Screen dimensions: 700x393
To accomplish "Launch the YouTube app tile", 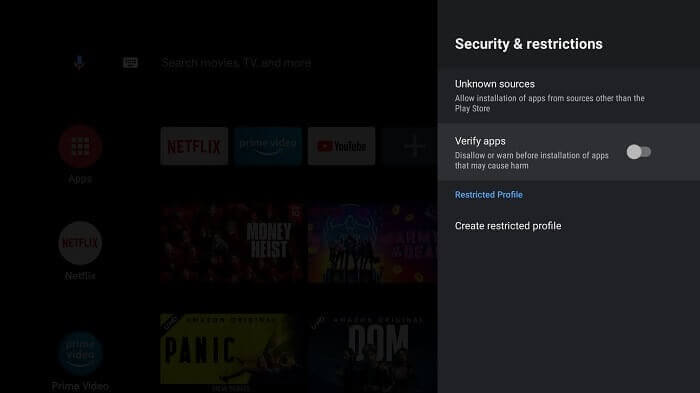I will tap(342, 146).
